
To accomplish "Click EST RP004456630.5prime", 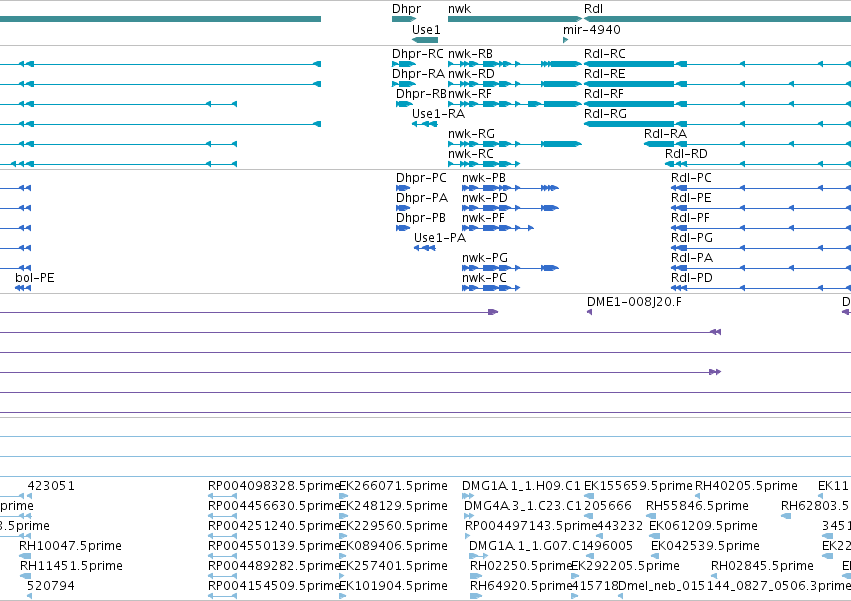I will pyautogui.click(x=273, y=506).
